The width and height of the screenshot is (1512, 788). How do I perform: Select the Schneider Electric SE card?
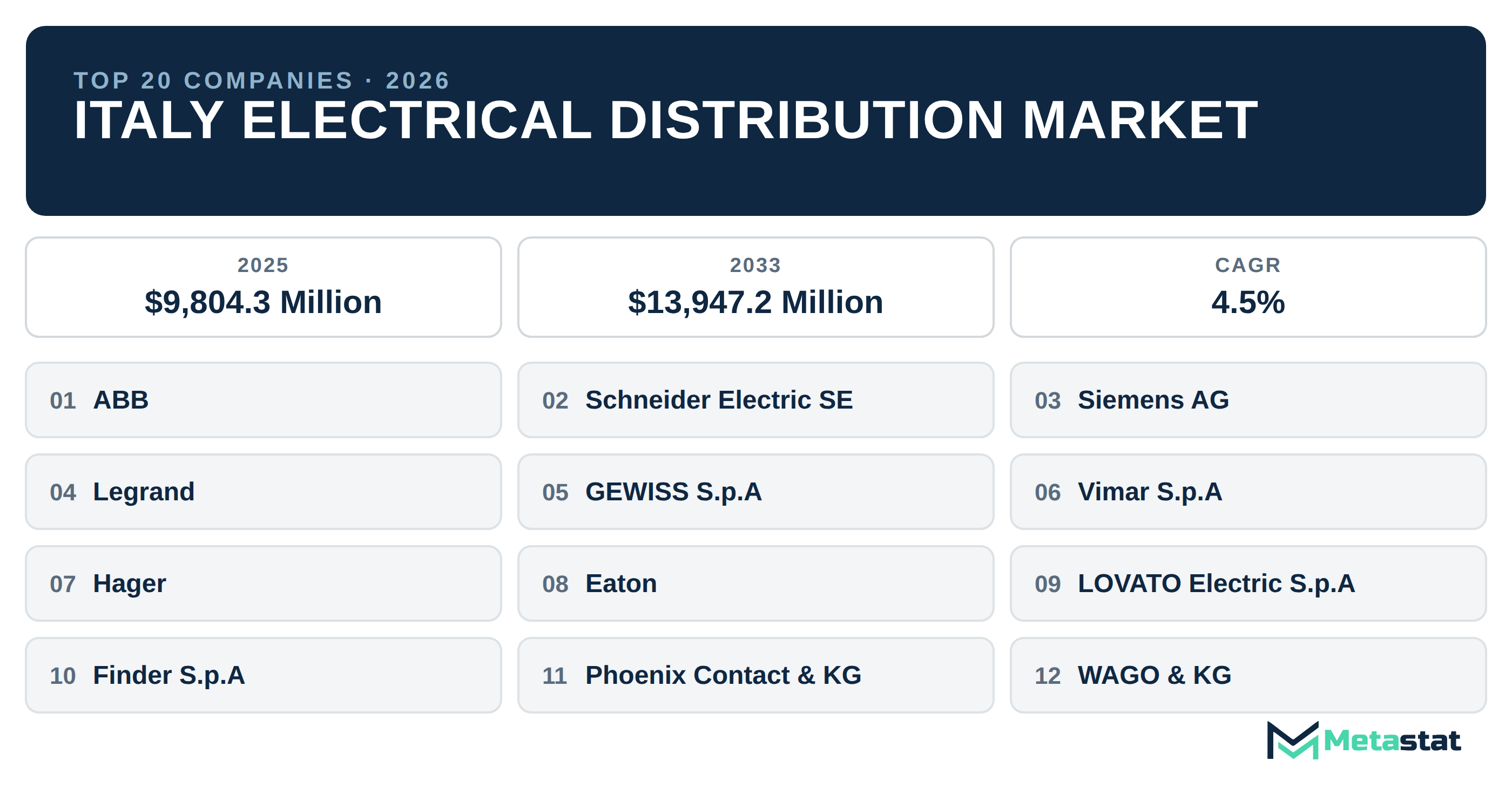coord(755,399)
